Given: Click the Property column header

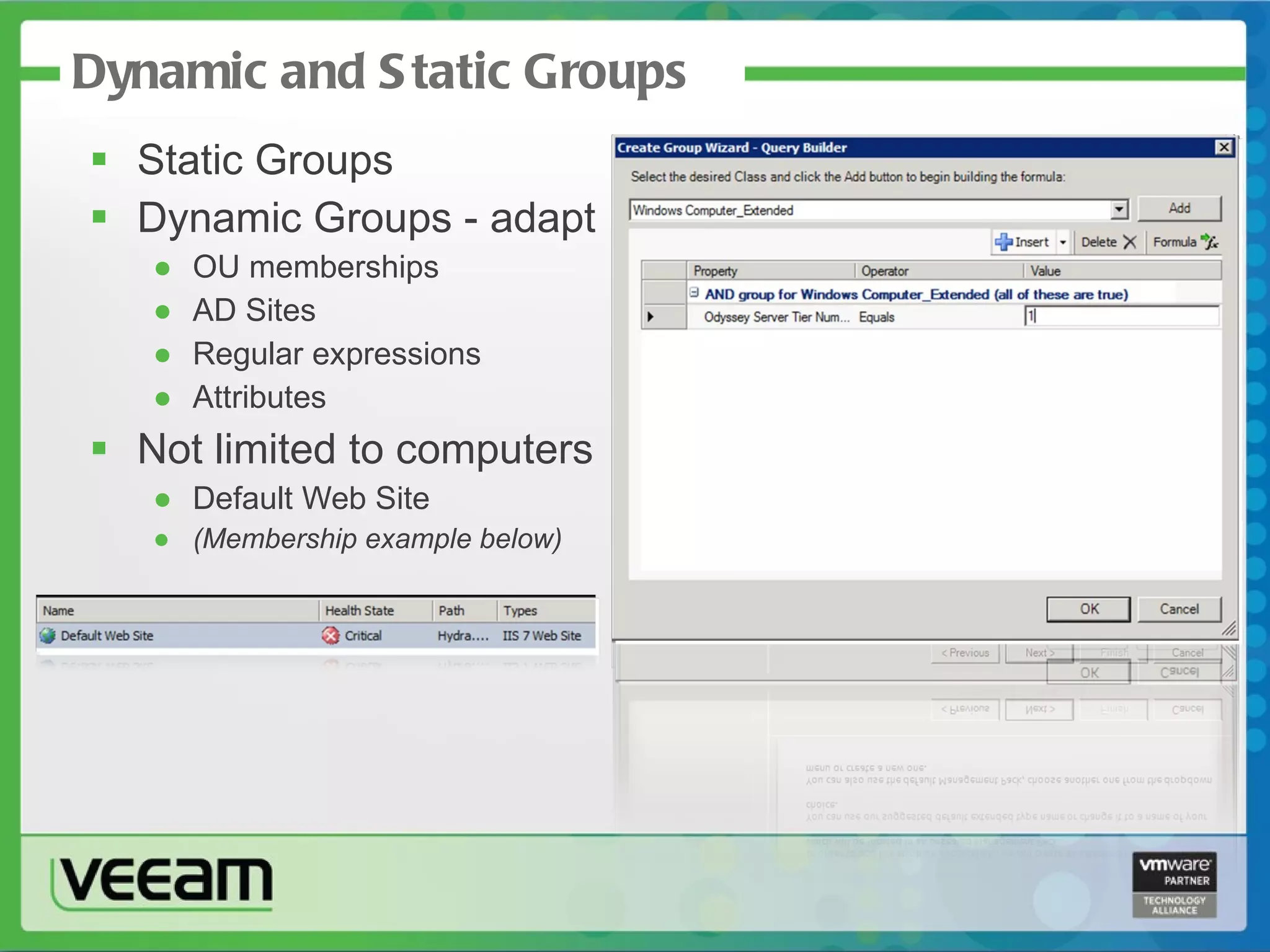Looking at the screenshot, I should (x=771, y=271).
